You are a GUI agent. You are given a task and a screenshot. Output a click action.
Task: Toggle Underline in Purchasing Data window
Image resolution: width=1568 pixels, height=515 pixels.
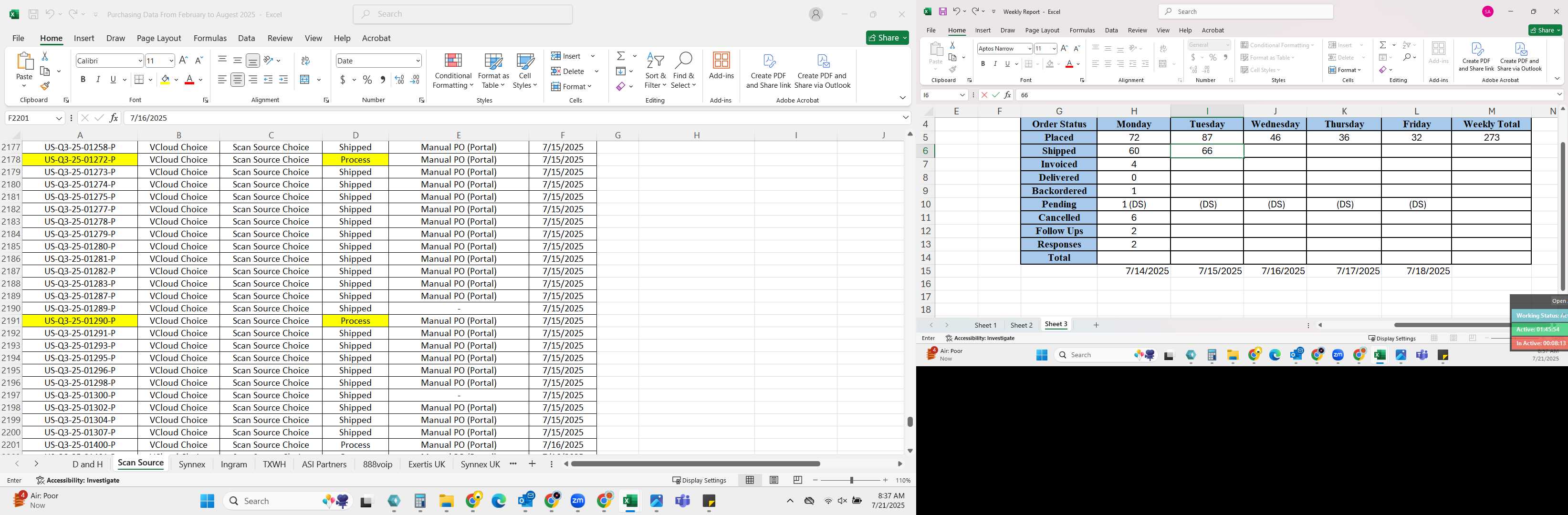(x=113, y=80)
